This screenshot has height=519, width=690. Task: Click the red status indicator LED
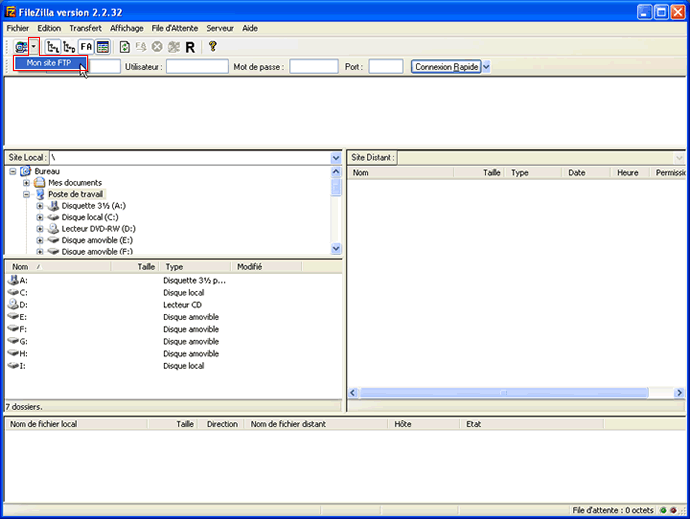pyautogui.click(x=673, y=511)
